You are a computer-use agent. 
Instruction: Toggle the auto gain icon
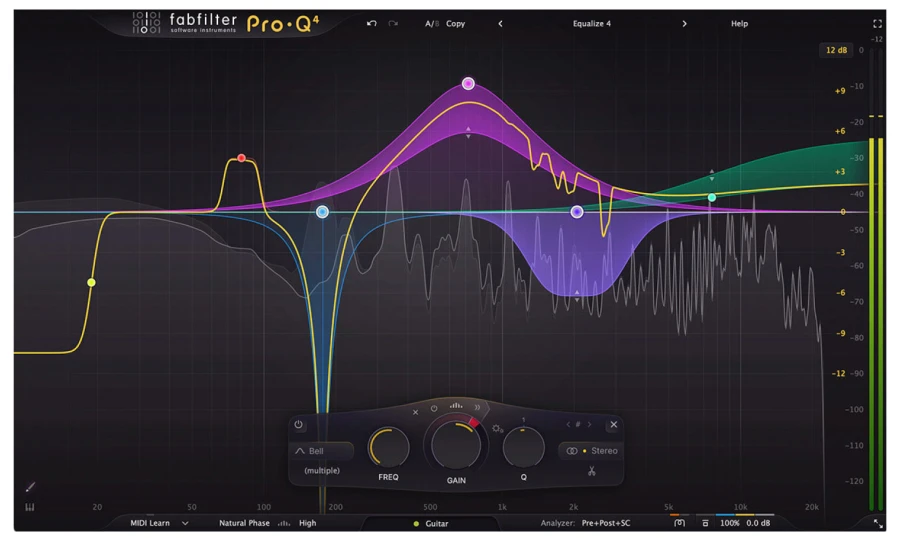pyautogui.click(x=680, y=523)
